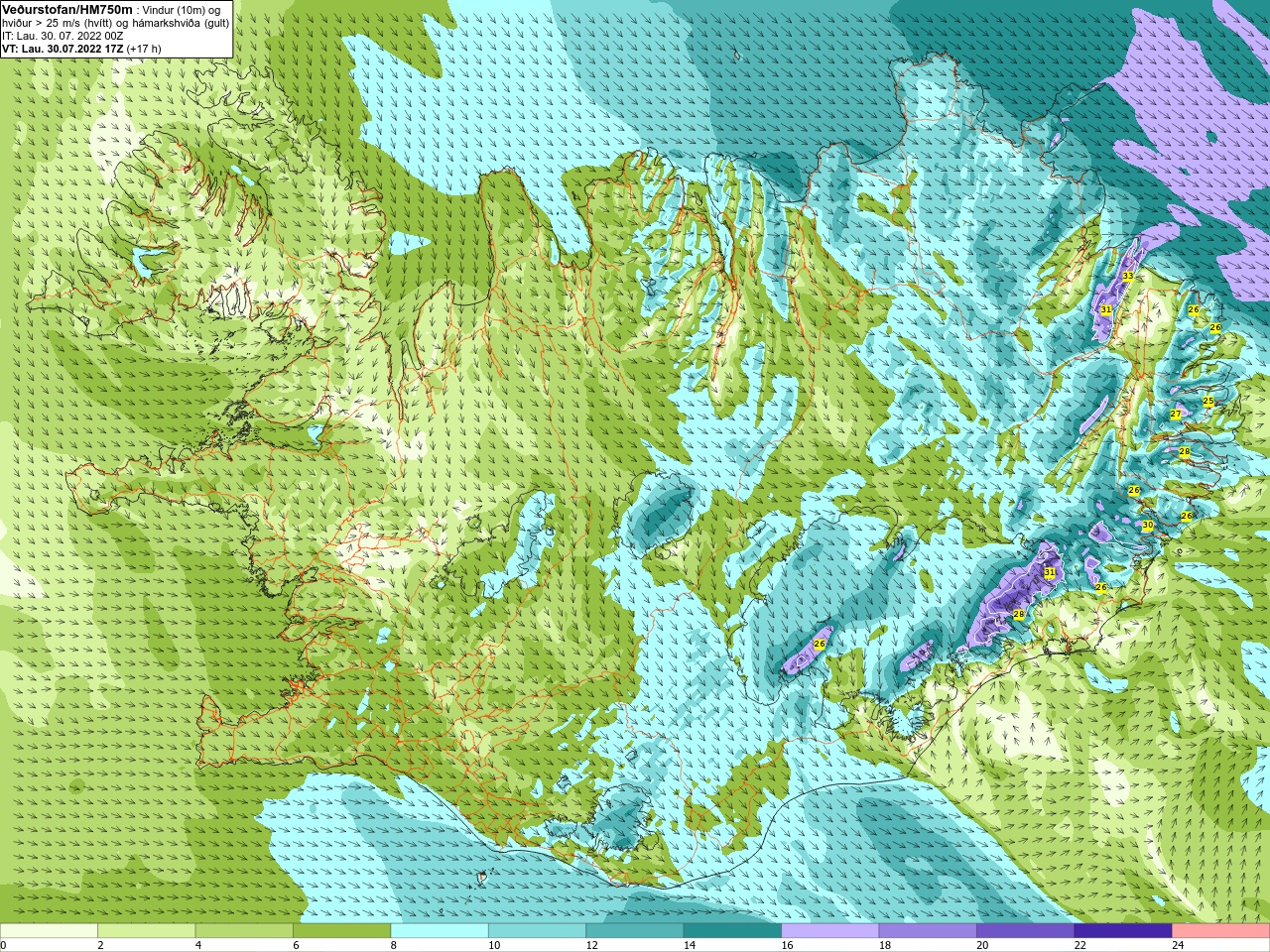Click the legend scale number "20"

tap(982, 945)
